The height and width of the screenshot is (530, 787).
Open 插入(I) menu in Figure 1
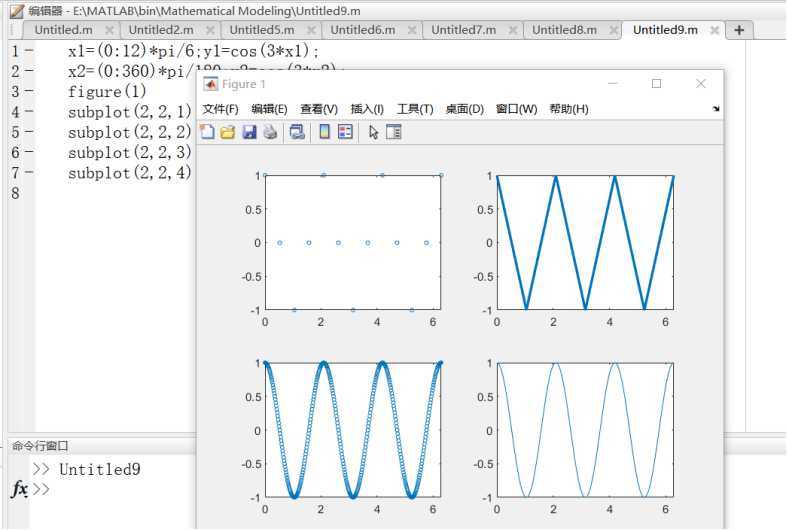point(367,109)
